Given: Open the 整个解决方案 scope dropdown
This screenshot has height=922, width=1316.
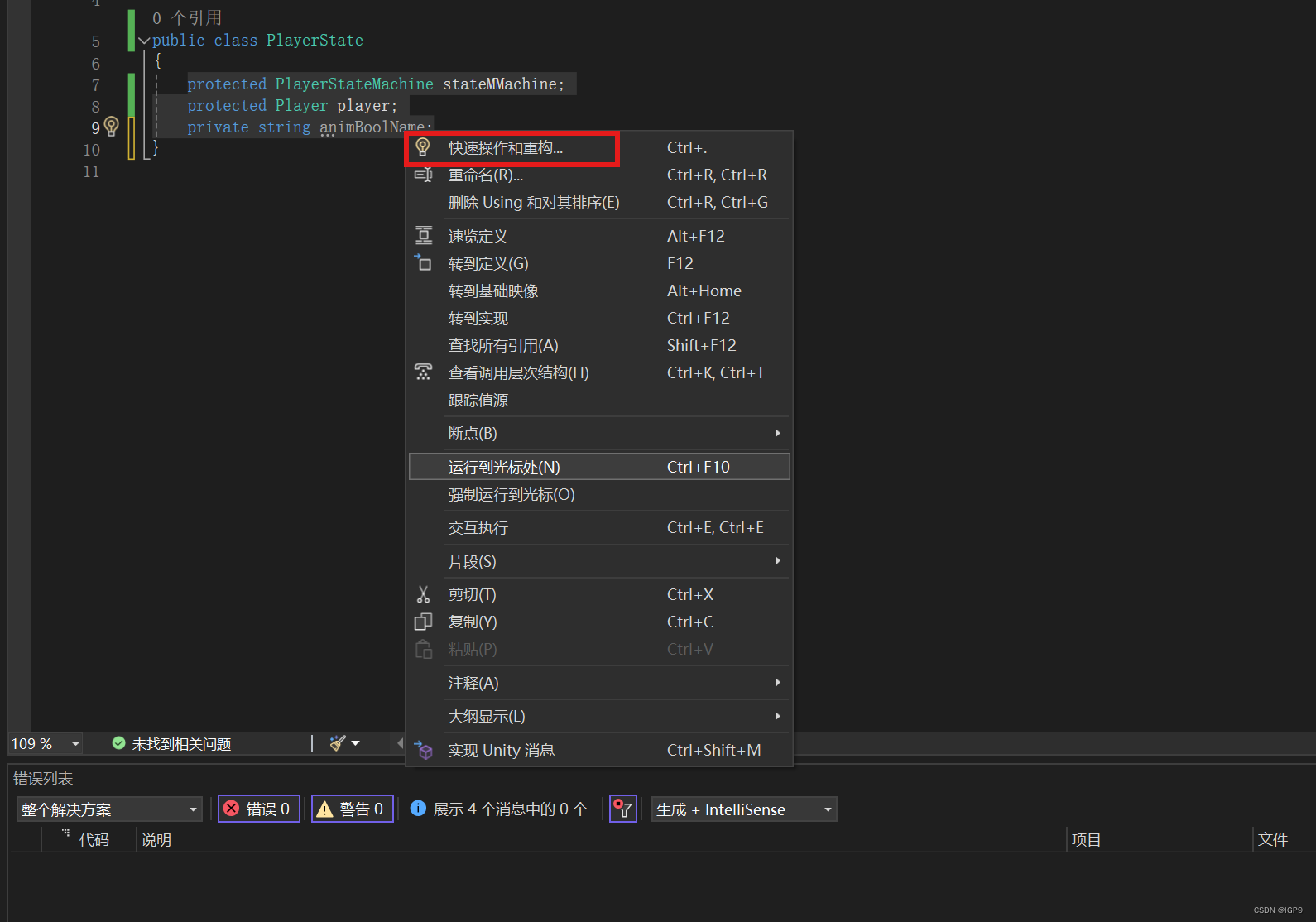Looking at the screenshot, I should point(109,809).
